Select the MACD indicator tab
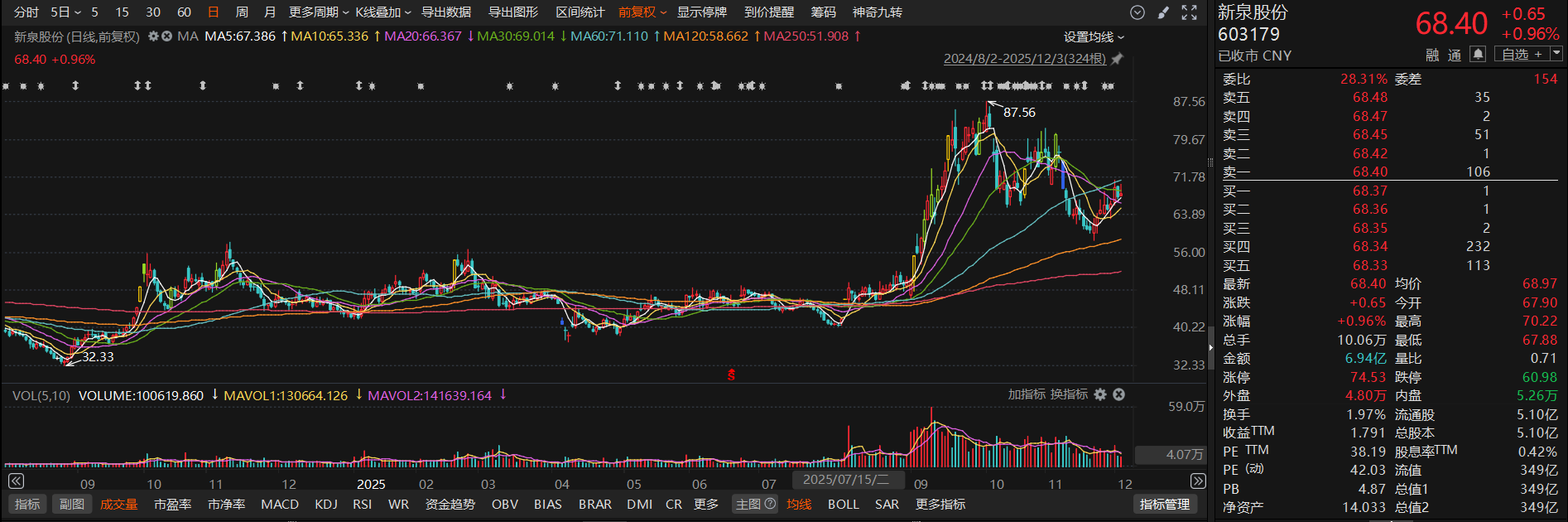This screenshot has height=522, width=1568. [280, 504]
